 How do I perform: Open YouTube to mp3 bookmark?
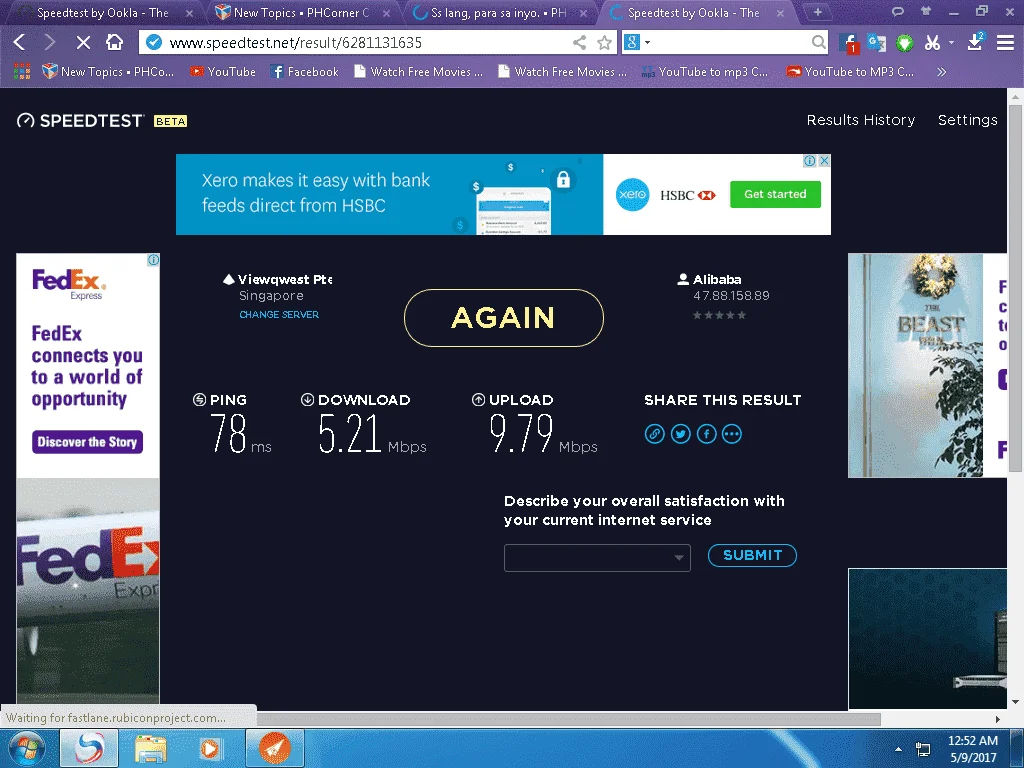point(705,72)
